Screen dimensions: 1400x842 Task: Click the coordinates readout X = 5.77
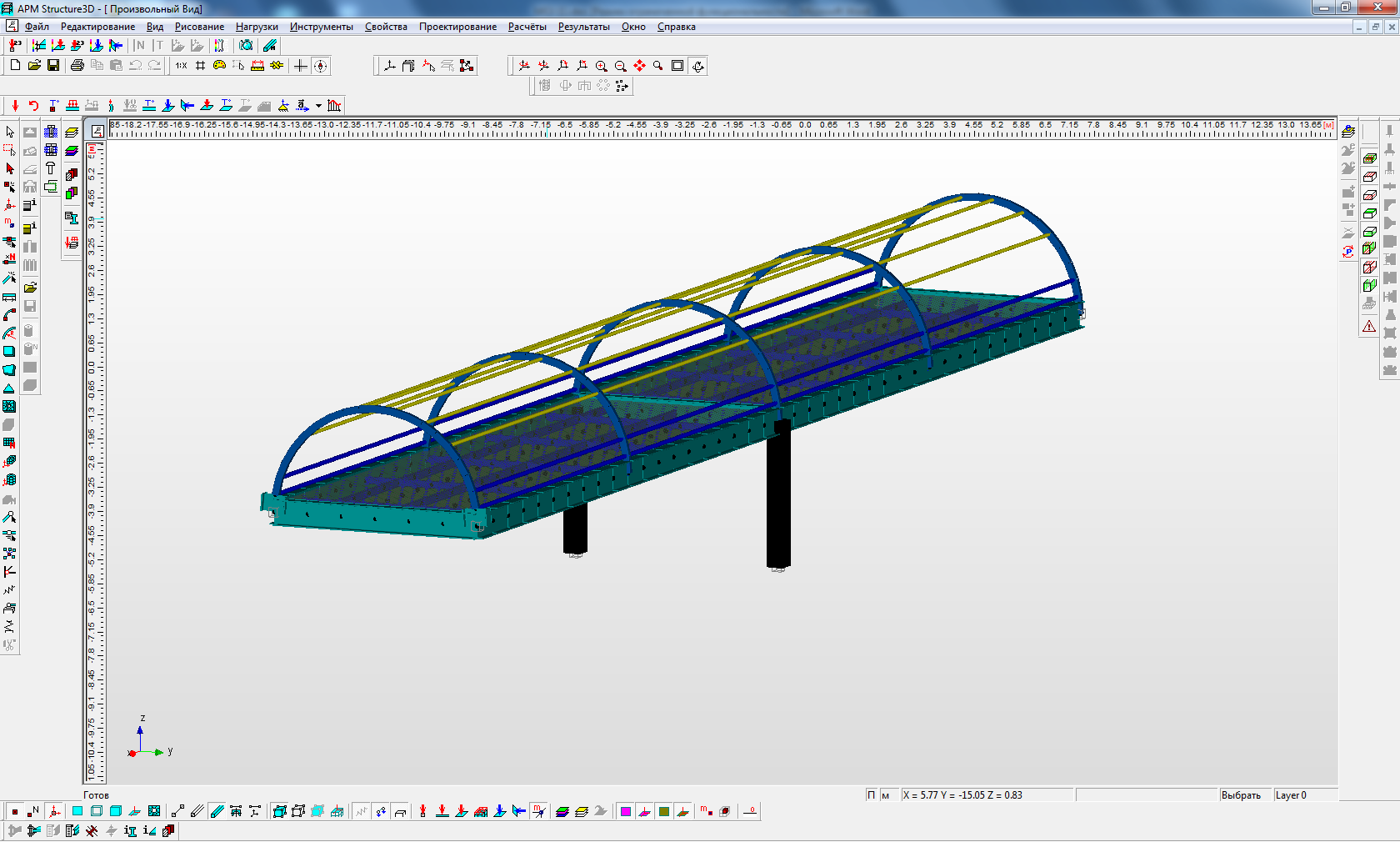(987, 794)
